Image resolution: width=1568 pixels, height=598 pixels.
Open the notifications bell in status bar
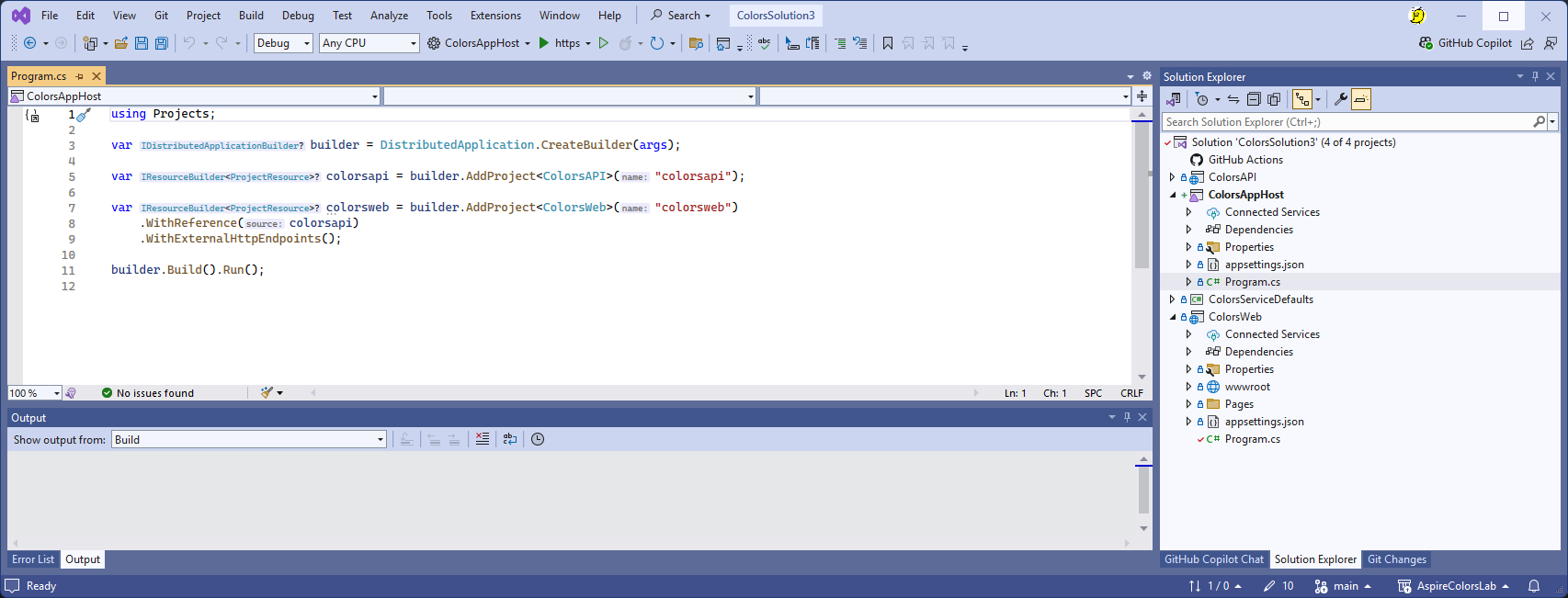(1533, 586)
